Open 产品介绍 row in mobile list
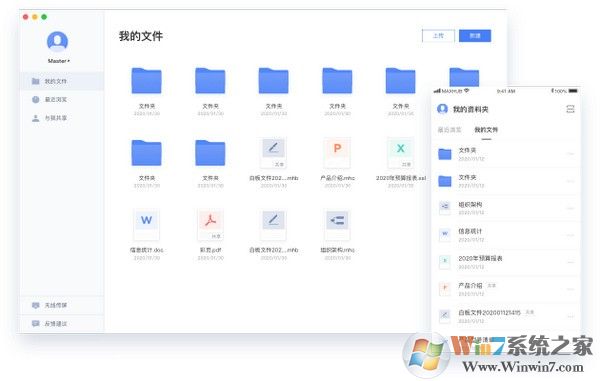The width and height of the screenshot is (600, 381). 505,289
